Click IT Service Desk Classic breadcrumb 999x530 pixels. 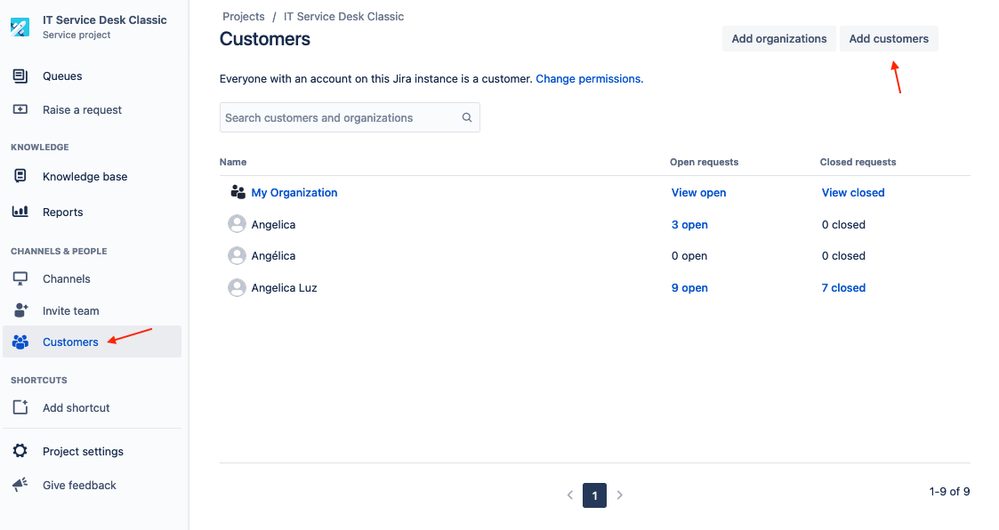pyautogui.click(x=343, y=17)
